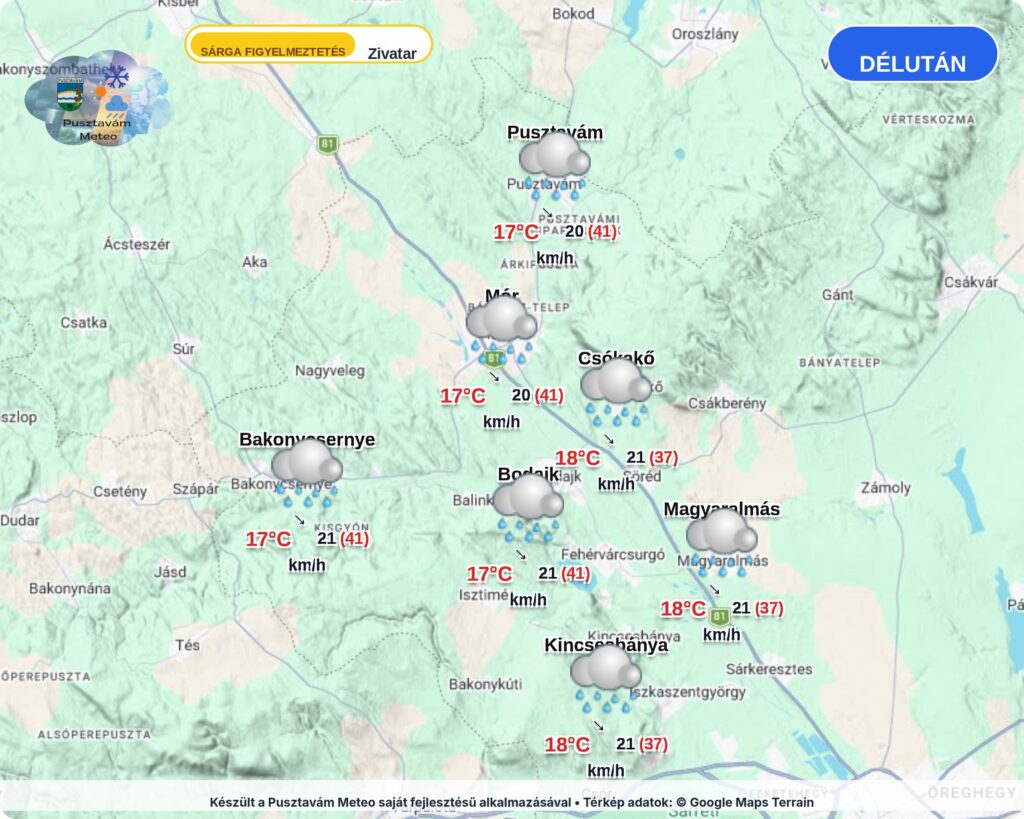Click the 18°C temperature at Csókakő
The image size is (1024, 819).
(x=577, y=458)
